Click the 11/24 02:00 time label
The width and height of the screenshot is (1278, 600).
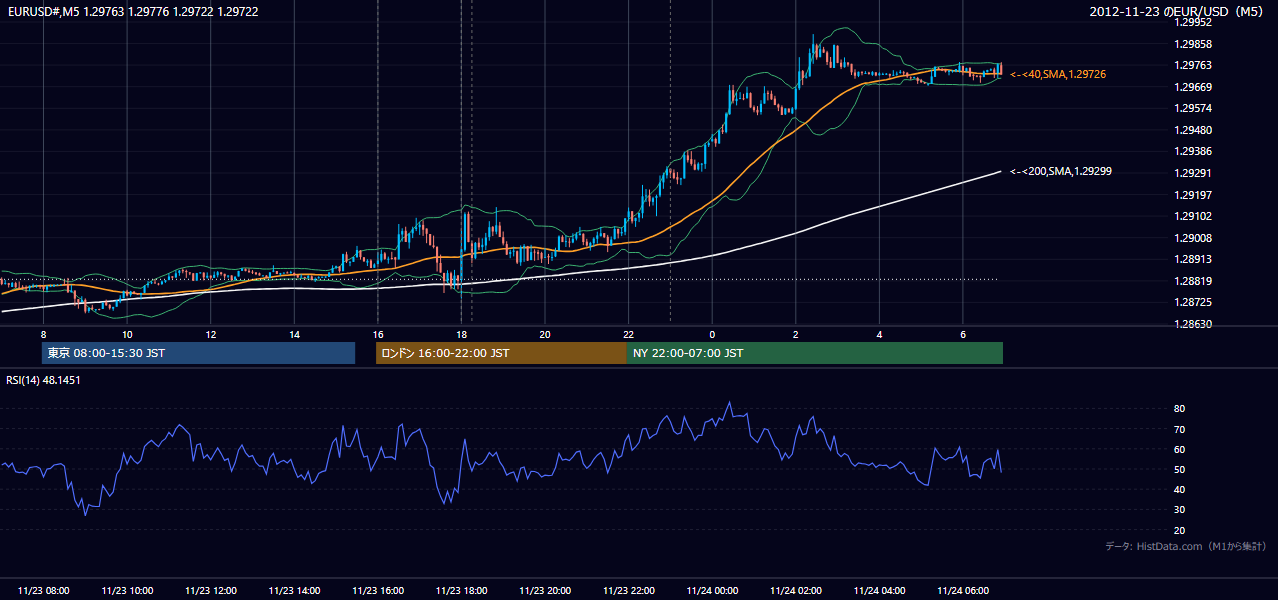tap(795, 590)
